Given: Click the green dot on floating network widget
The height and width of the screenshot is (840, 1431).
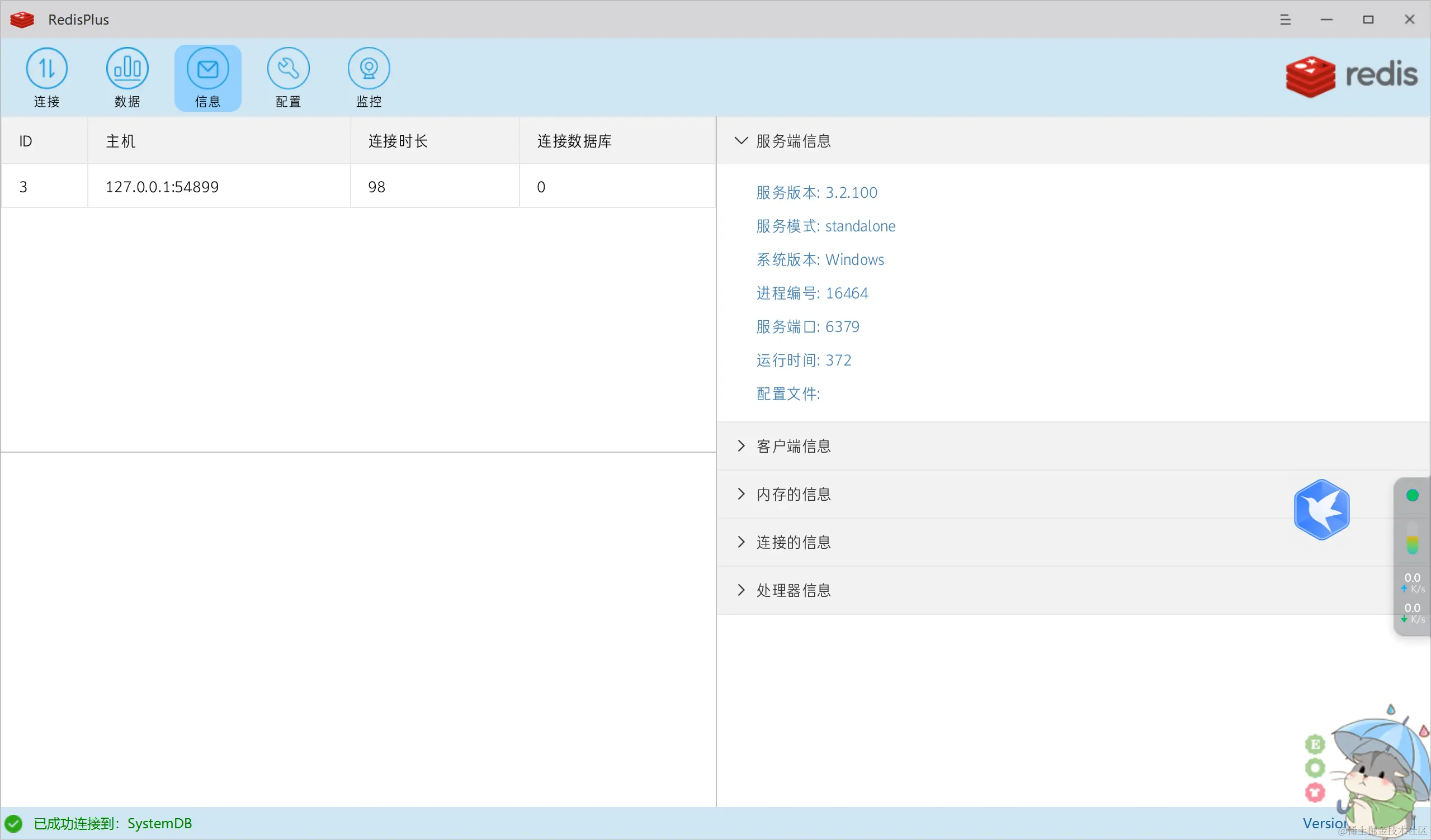Looking at the screenshot, I should pyautogui.click(x=1412, y=496).
